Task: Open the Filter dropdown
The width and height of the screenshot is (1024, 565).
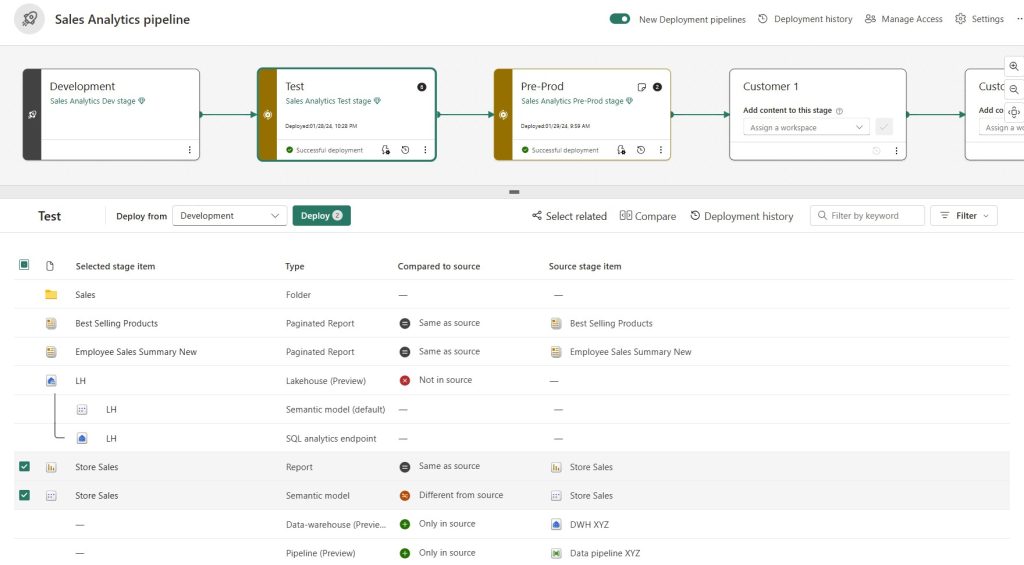Action: pos(964,216)
